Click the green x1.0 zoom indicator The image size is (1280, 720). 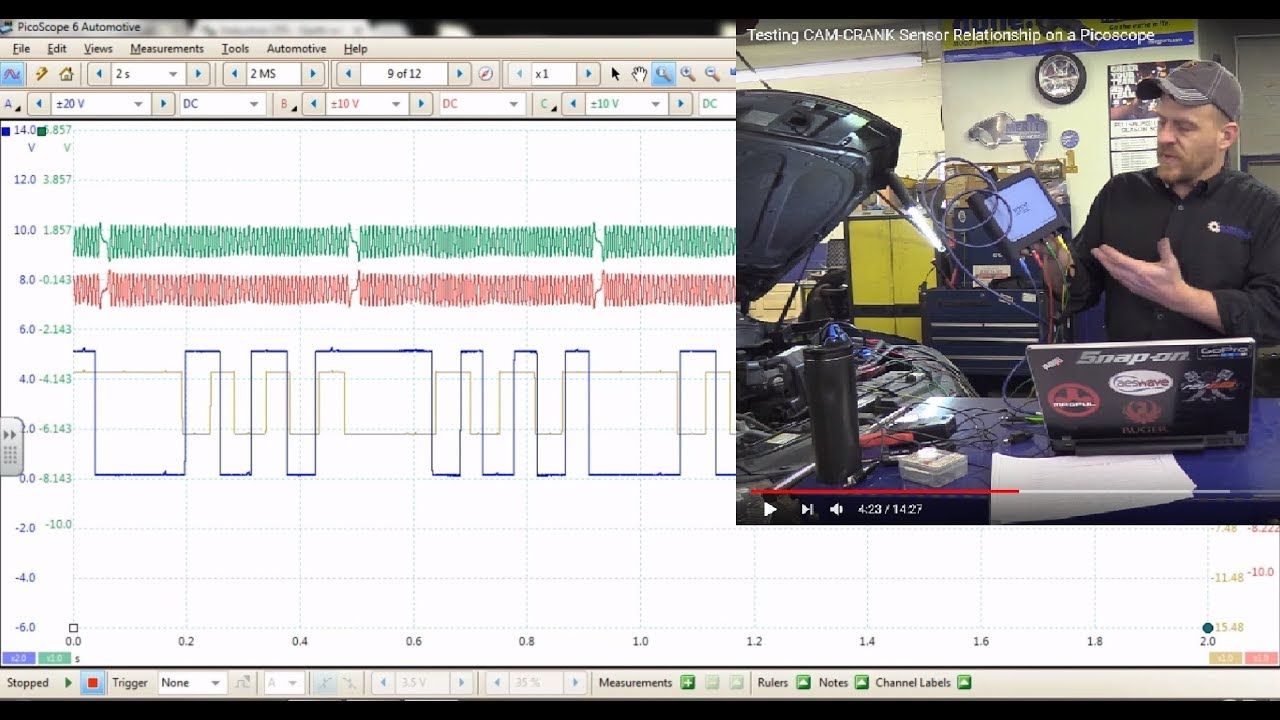pyautogui.click(x=53, y=658)
